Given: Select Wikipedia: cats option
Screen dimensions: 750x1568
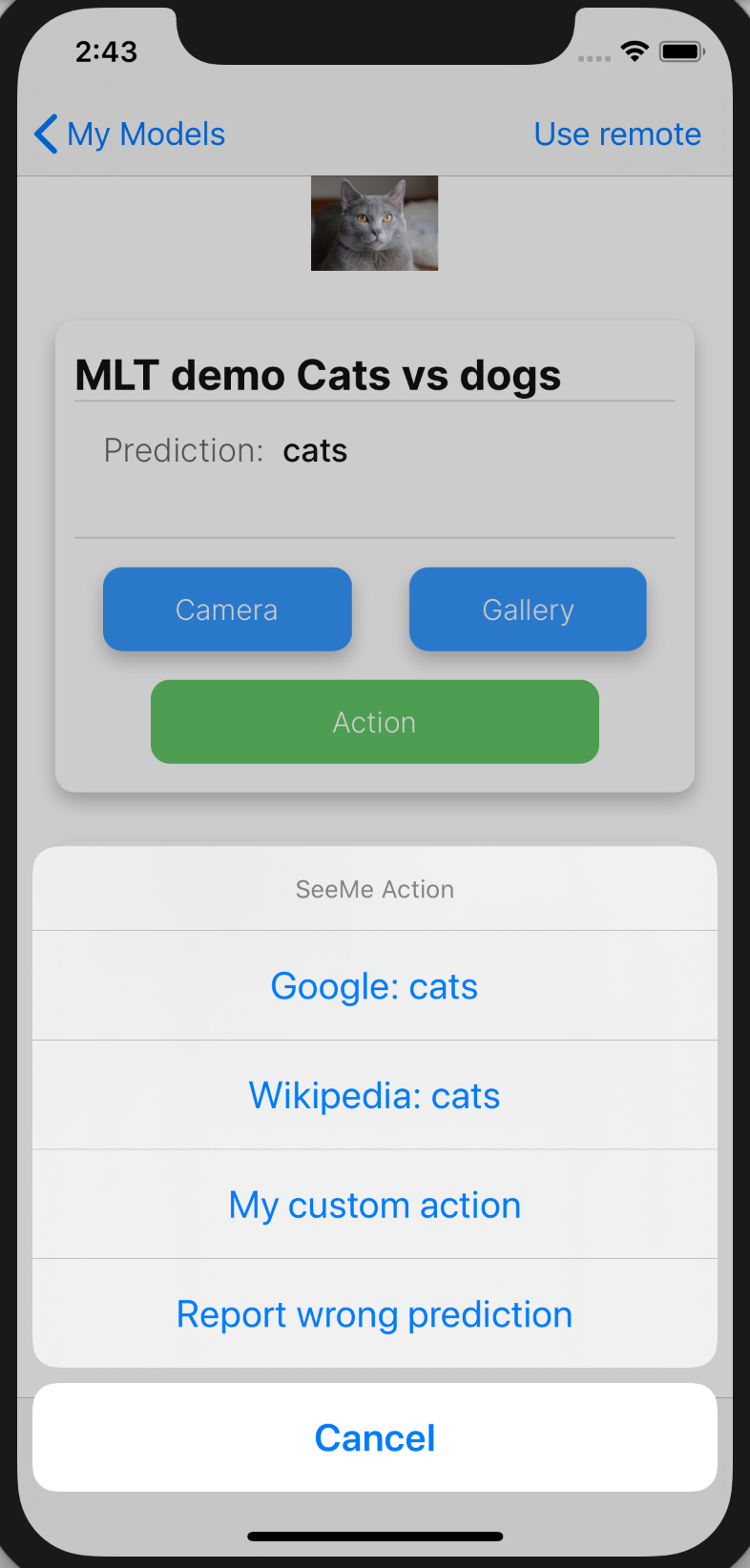Looking at the screenshot, I should click(x=375, y=1095).
